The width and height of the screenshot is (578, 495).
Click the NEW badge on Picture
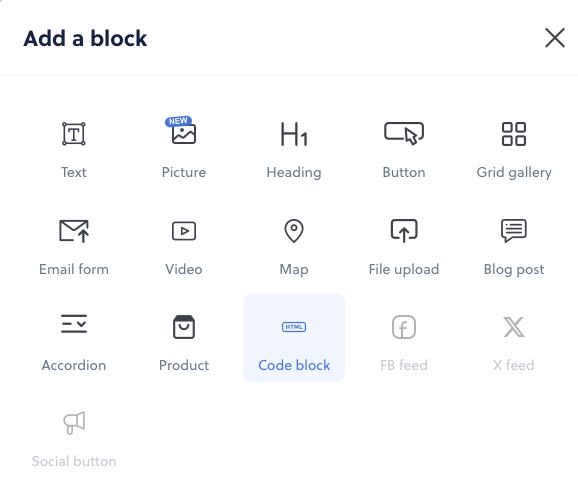coord(178,121)
